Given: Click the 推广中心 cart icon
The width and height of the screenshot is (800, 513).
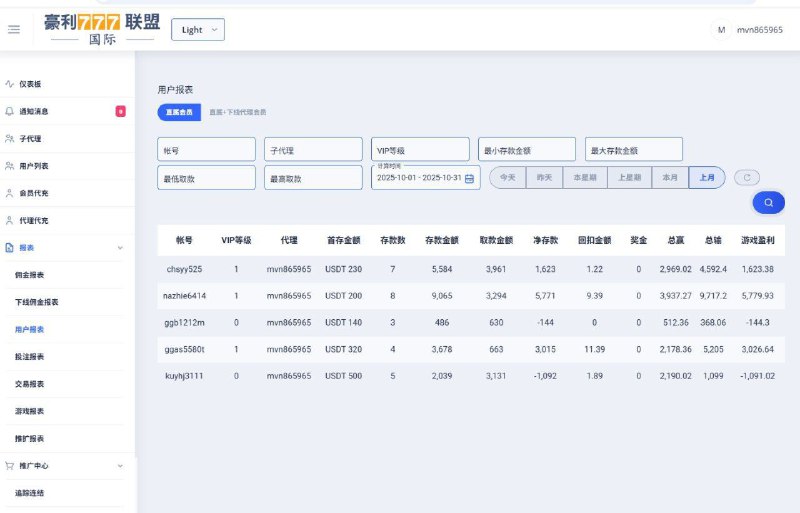Looking at the screenshot, I should click(10, 465).
